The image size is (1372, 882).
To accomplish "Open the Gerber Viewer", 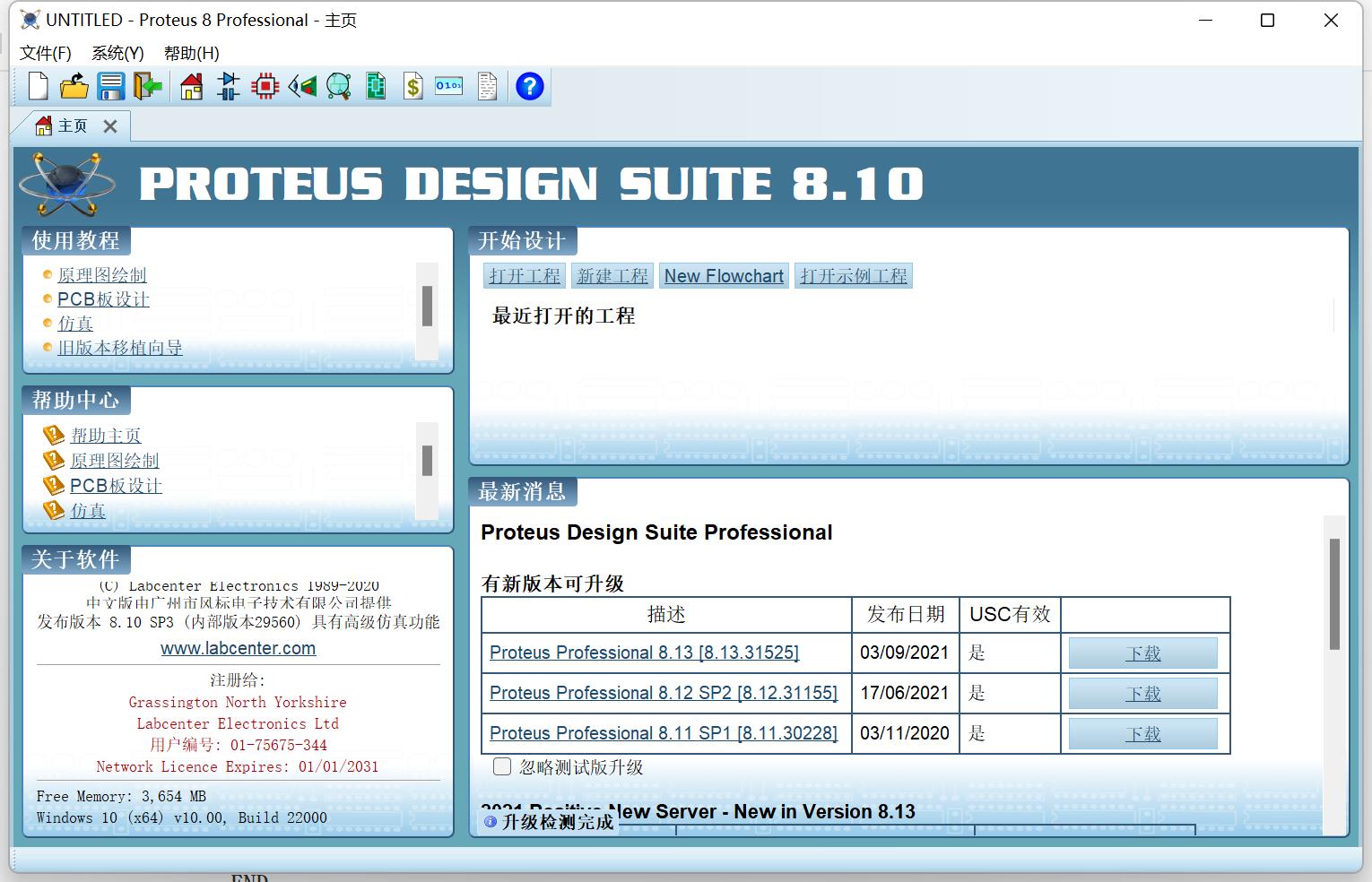I will [x=339, y=86].
